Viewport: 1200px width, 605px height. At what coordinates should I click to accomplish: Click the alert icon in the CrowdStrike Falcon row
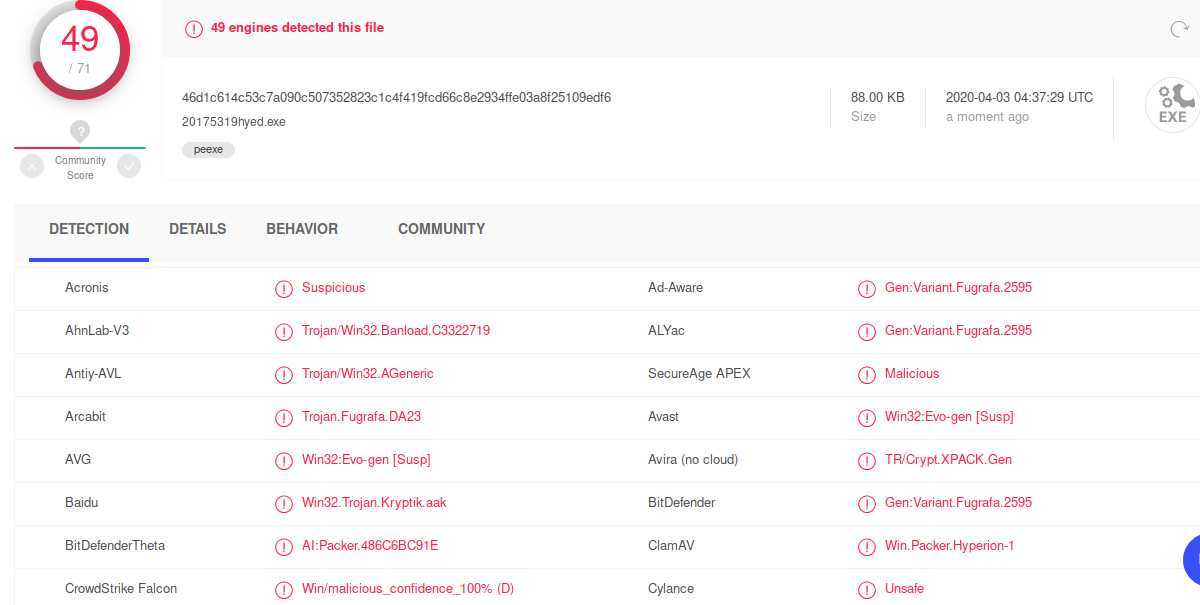coord(284,590)
